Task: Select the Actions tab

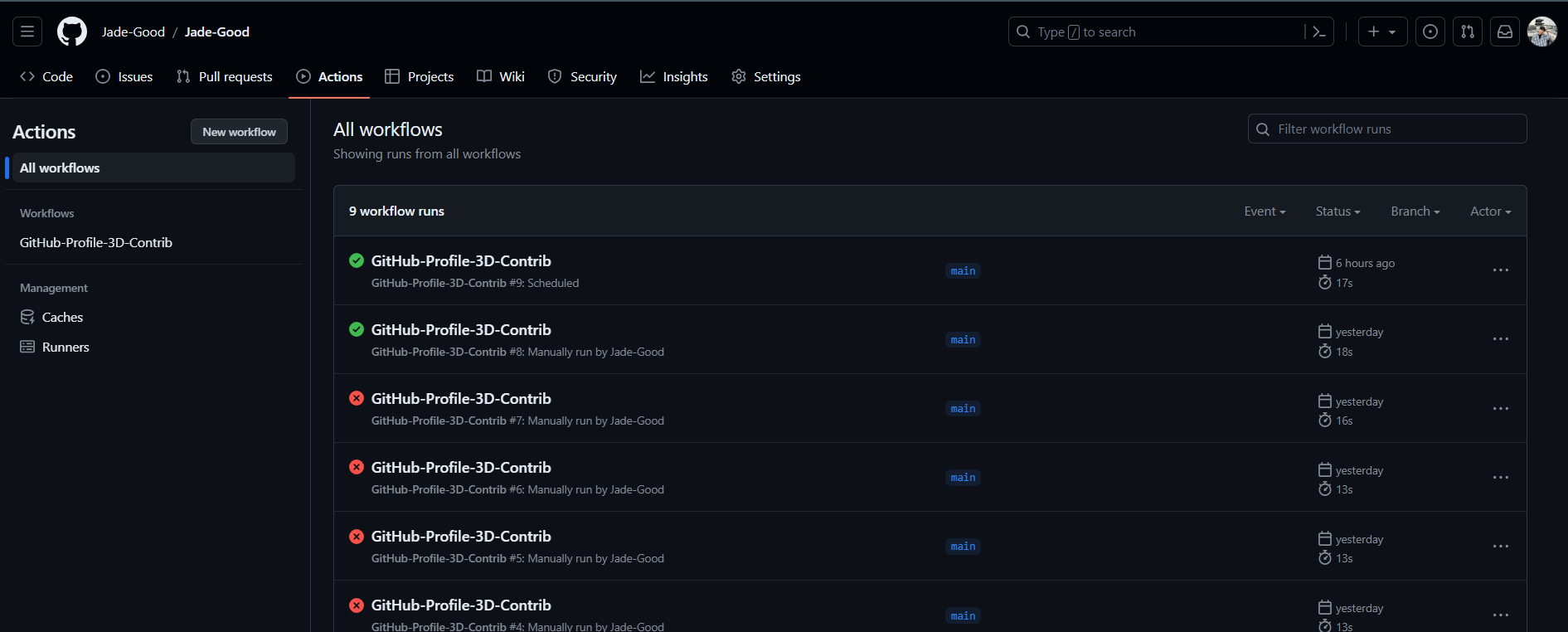Action: (330, 76)
